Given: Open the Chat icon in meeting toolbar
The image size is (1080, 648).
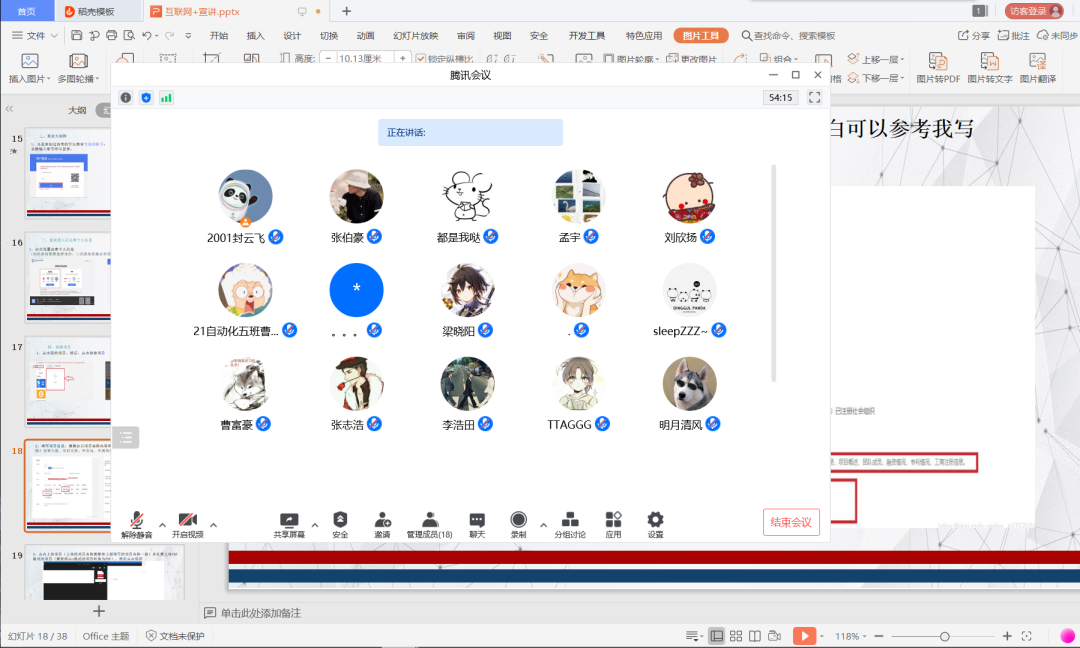Looking at the screenshot, I should pos(477,525).
